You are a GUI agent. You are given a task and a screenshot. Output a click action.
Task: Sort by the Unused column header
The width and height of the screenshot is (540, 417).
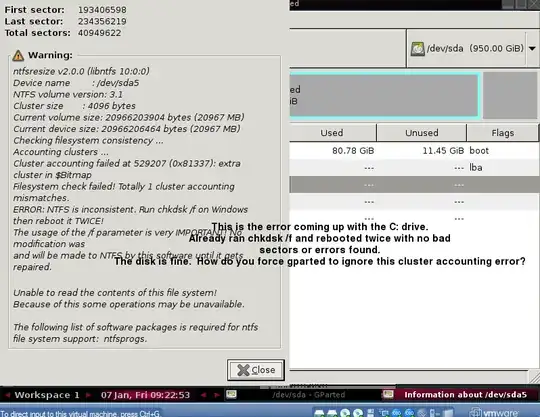pyautogui.click(x=422, y=133)
